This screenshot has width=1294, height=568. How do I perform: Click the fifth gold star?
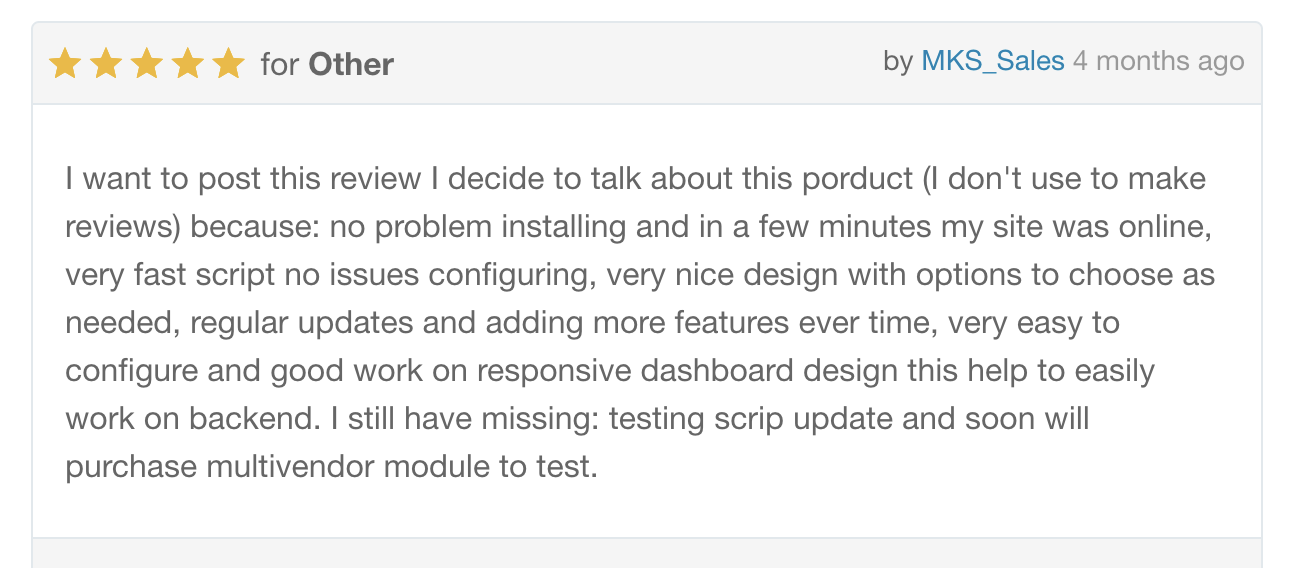pyautogui.click(x=229, y=64)
